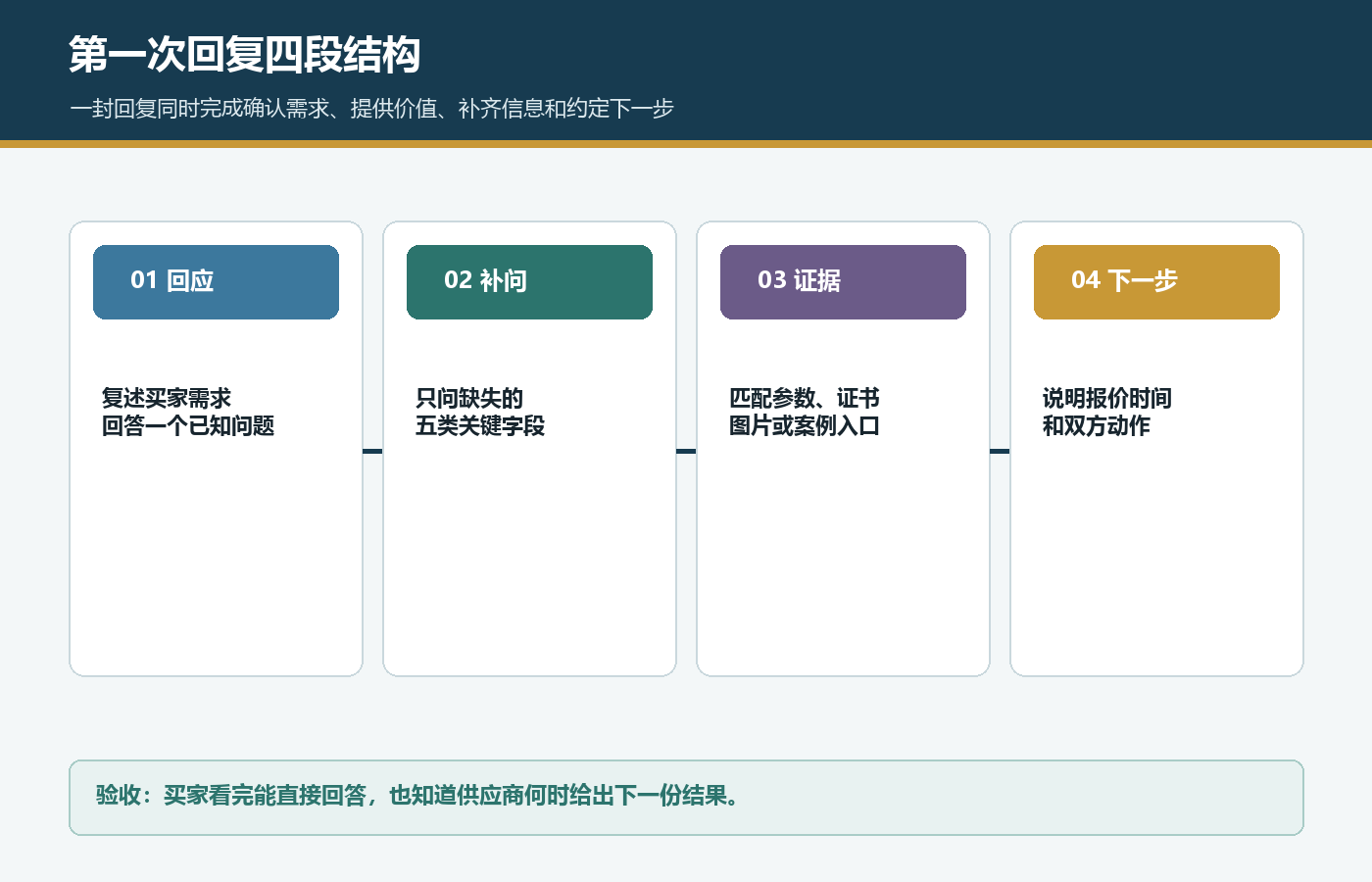Select the text 说明报价时间
This screenshot has height=882, width=1372.
pos(1107,398)
